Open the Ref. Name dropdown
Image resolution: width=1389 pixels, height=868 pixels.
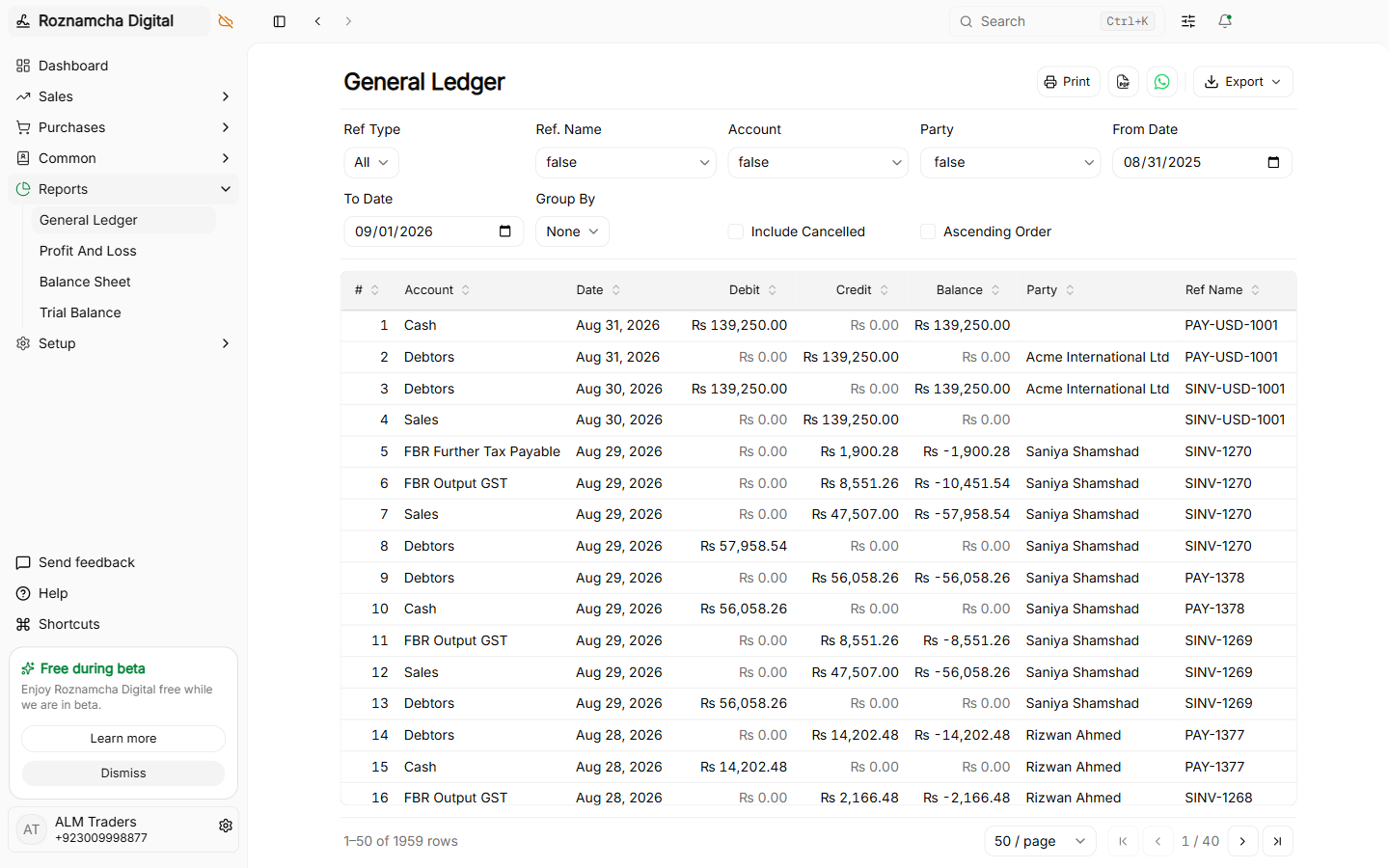[626, 162]
